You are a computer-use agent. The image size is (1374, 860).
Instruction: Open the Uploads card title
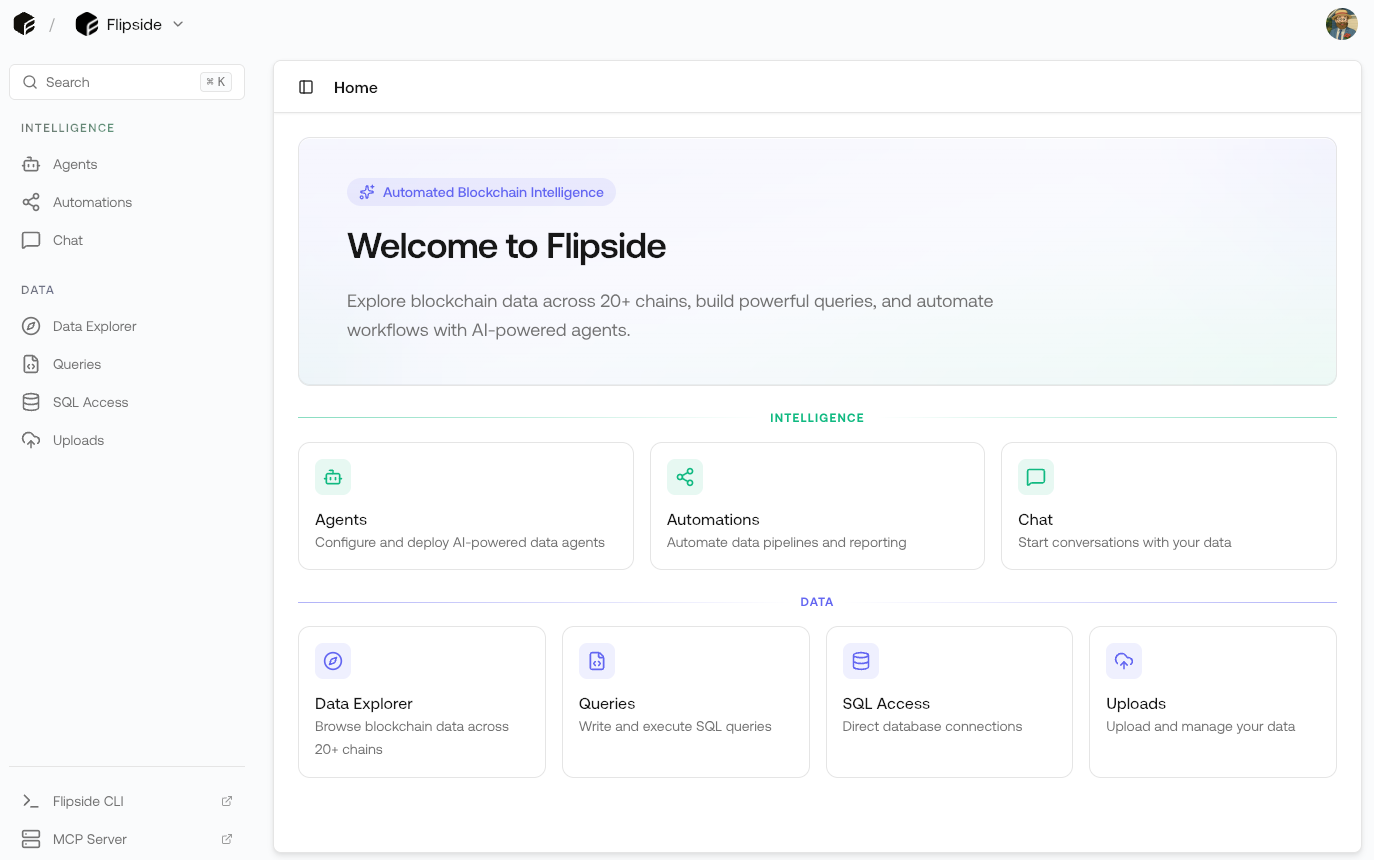(1136, 704)
